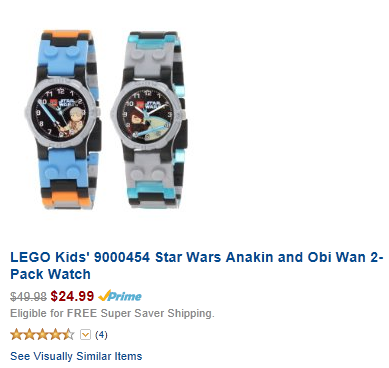Click the orange Prime checkmark icon
This screenshot has width=389, height=368.
104,296
